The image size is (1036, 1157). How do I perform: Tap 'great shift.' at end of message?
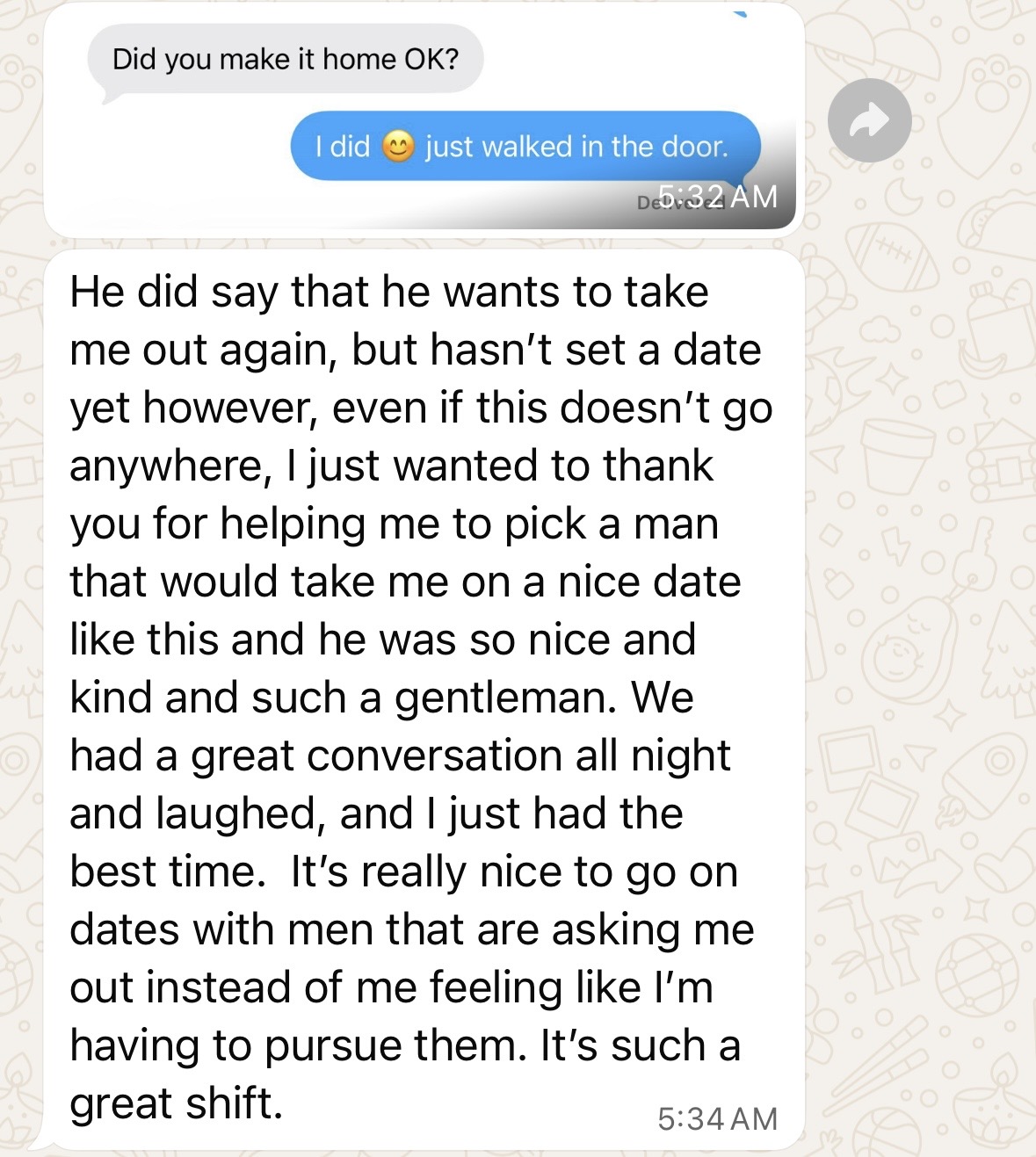[x=177, y=1104]
